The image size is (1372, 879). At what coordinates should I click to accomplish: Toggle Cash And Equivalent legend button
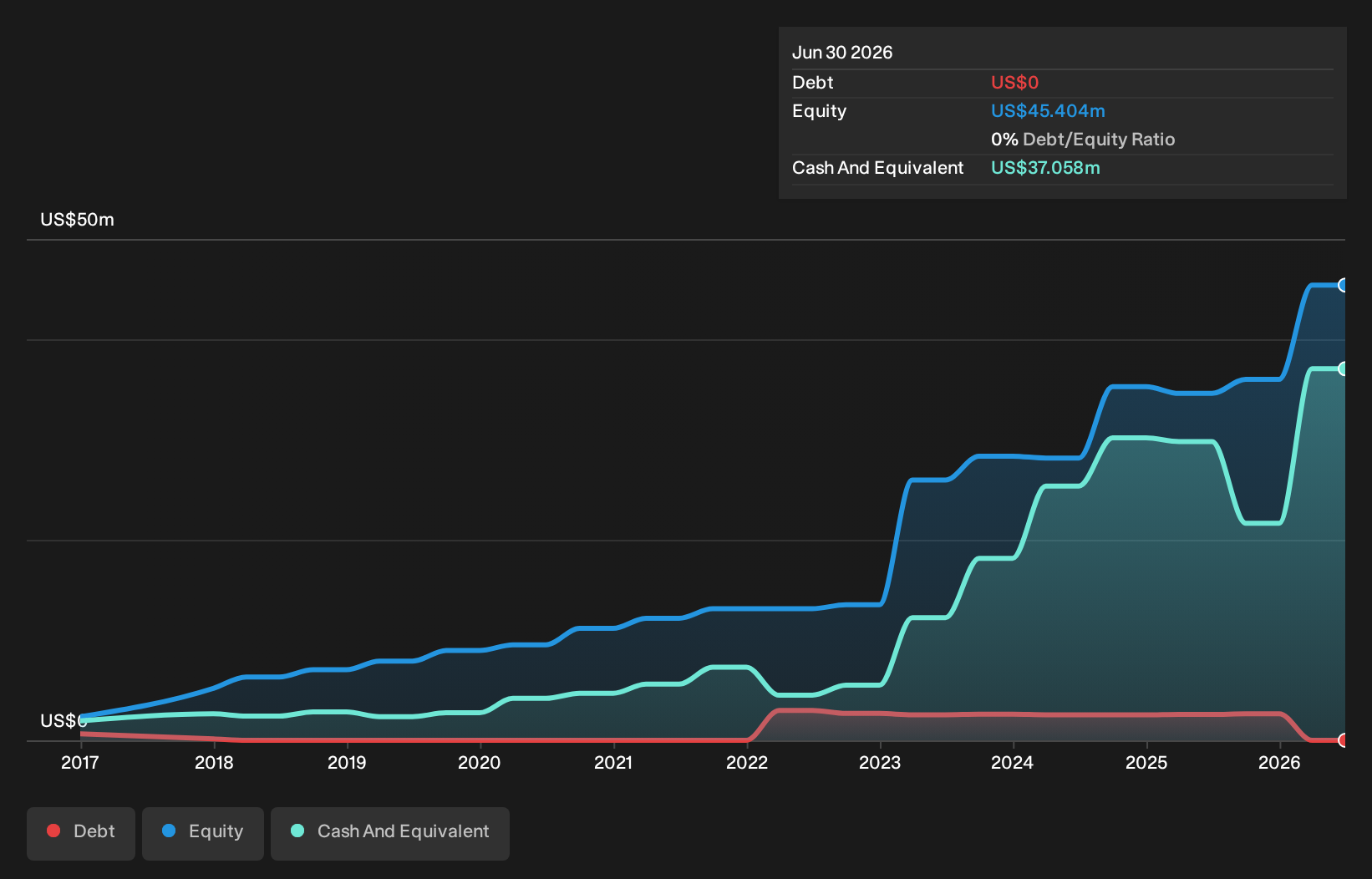point(390,833)
